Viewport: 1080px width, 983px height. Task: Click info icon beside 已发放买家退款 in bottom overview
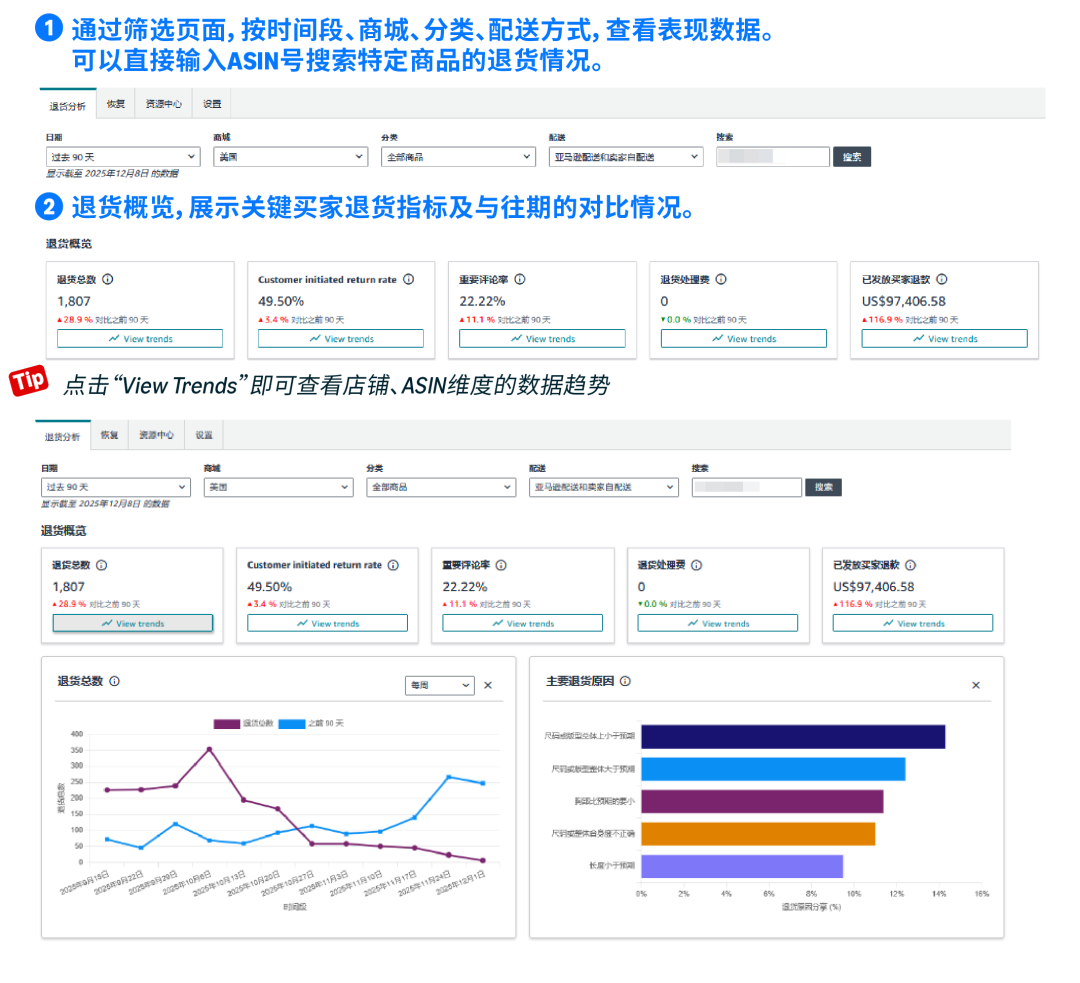tap(910, 565)
